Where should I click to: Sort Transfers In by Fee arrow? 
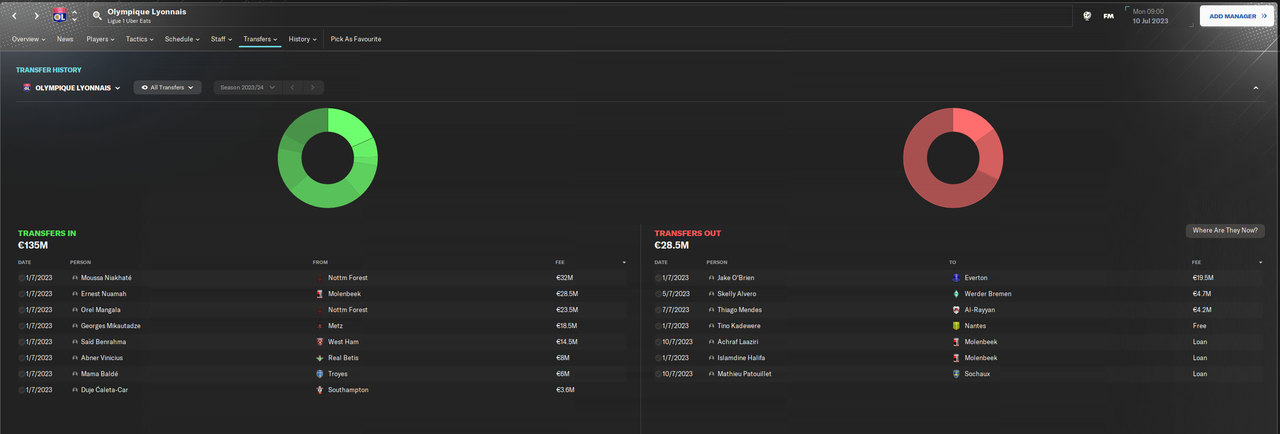624,262
